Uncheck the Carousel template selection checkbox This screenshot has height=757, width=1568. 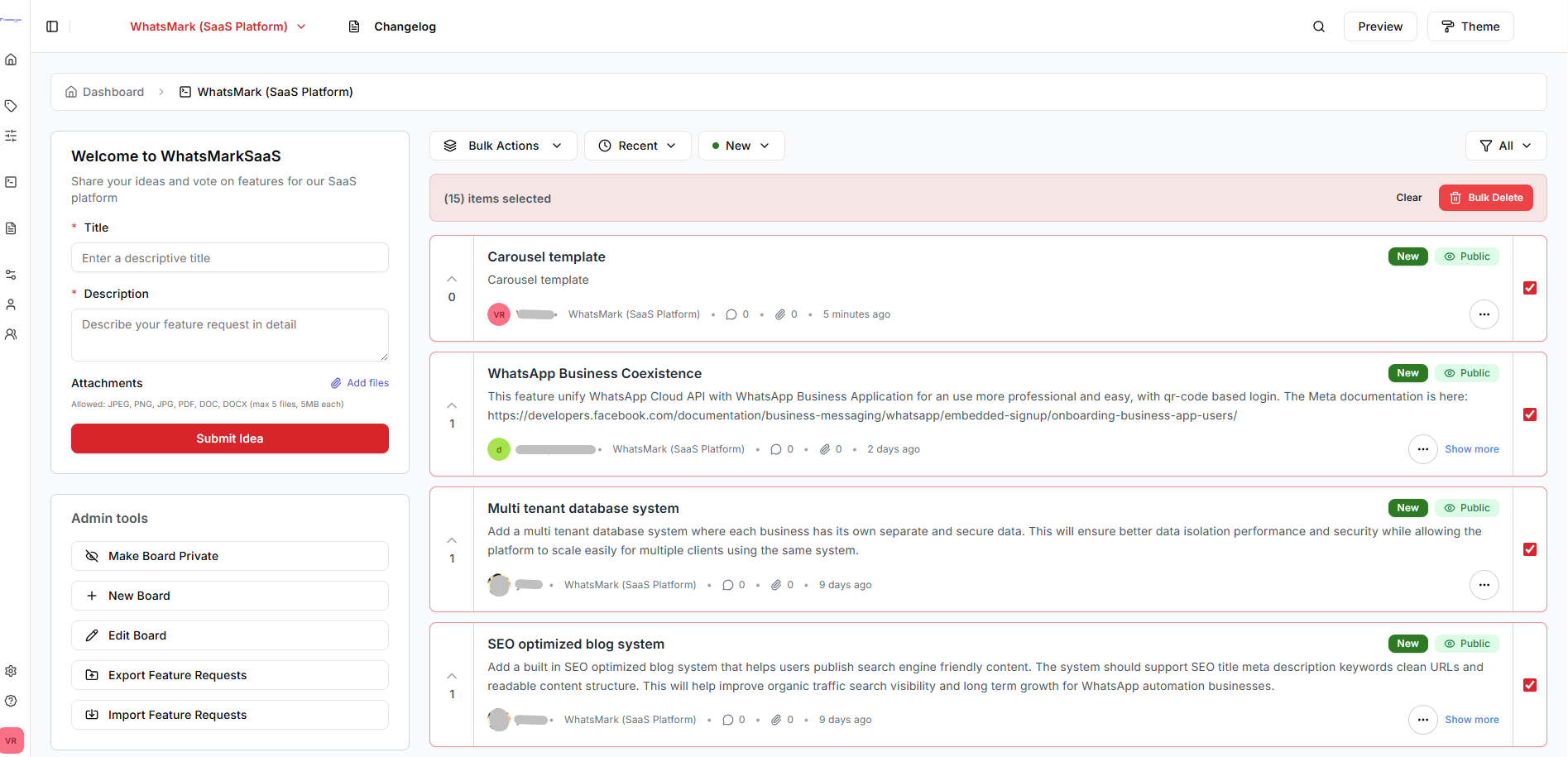[1530, 287]
